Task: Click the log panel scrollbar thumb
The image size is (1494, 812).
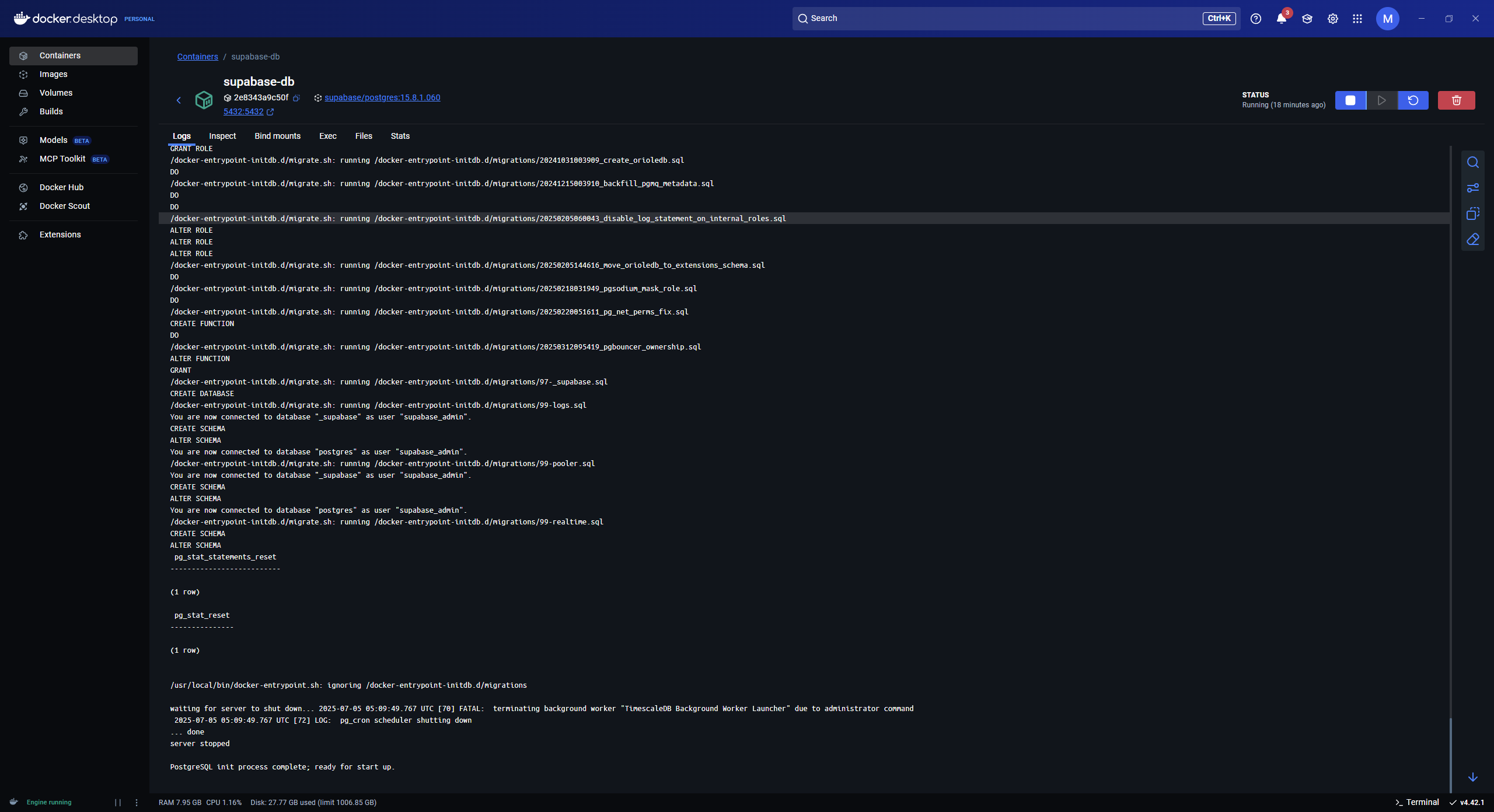Action: pos(1451,755)
